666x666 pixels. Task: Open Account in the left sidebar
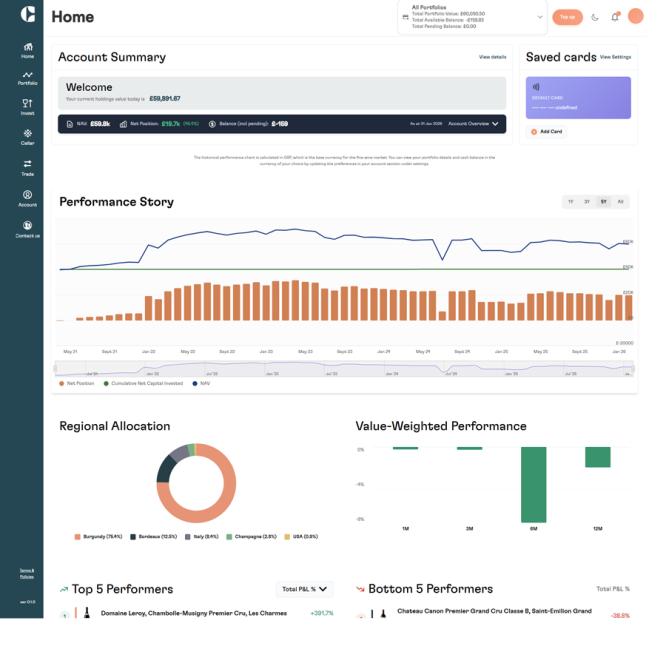[x=27, y=198]
